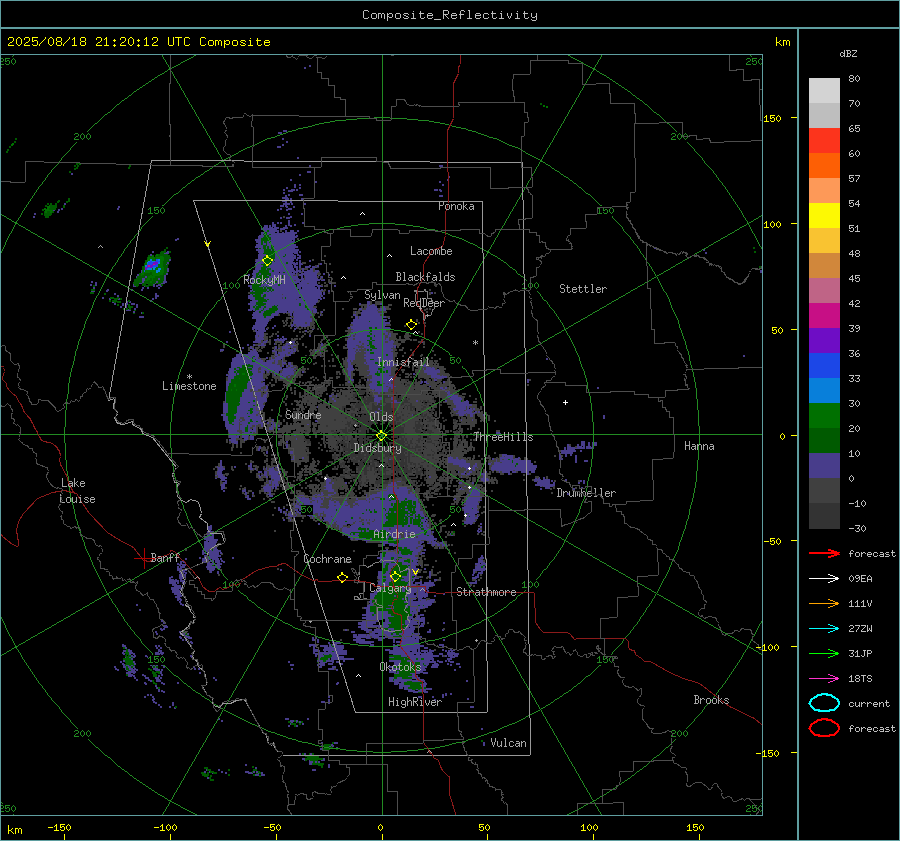Click the yellow diamond marker below Cochrane
Screen dimensions: 900x841
[342, 577]
